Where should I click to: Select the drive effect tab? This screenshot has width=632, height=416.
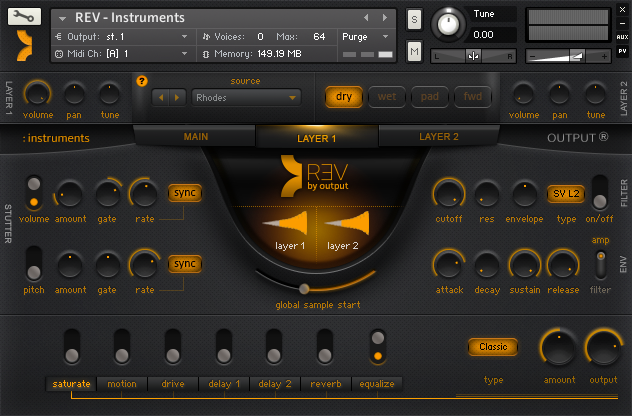pyautogui.click(x=173, y=384)
